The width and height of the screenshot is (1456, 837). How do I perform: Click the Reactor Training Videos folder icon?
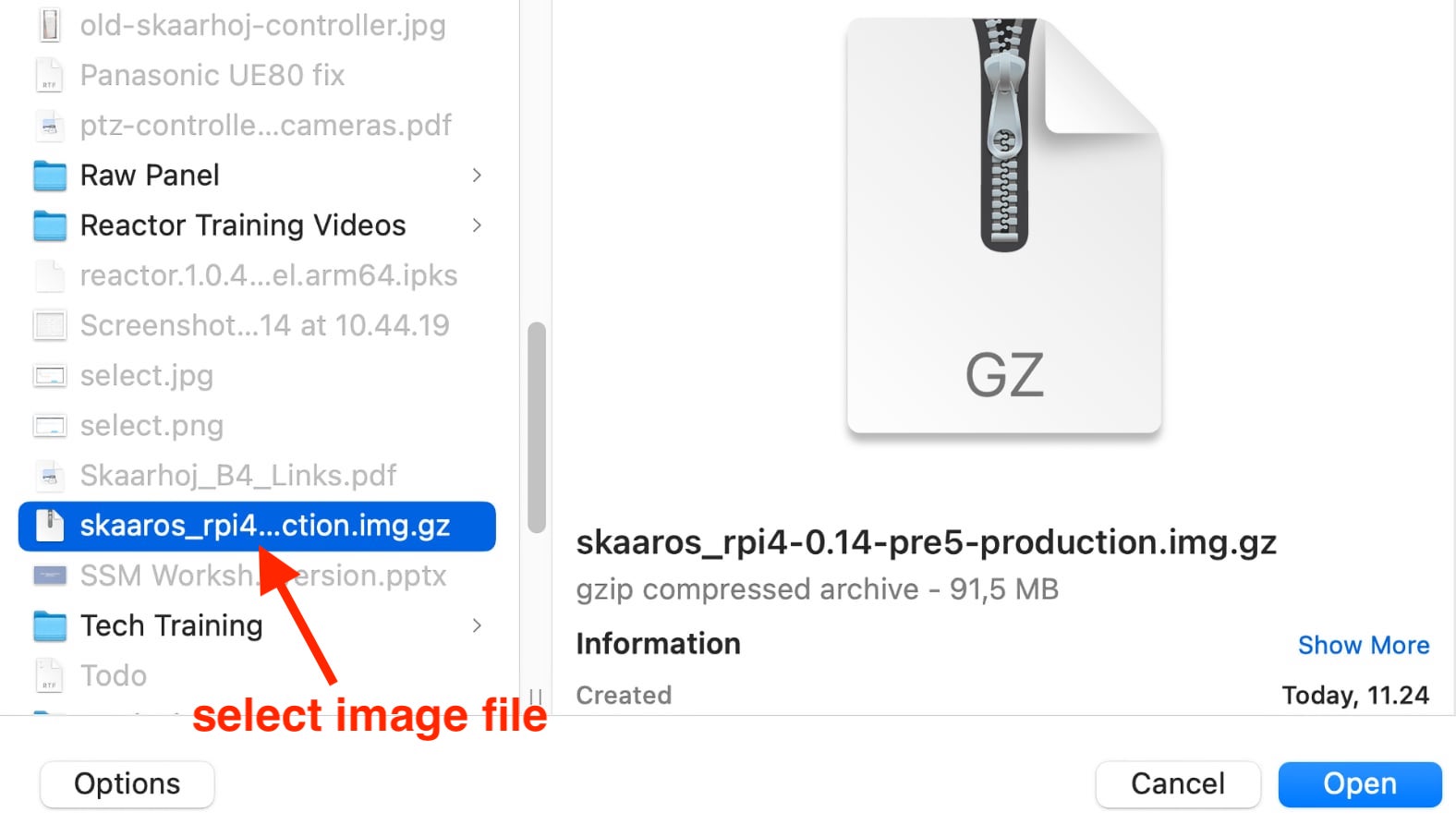[x=50, y=225]
